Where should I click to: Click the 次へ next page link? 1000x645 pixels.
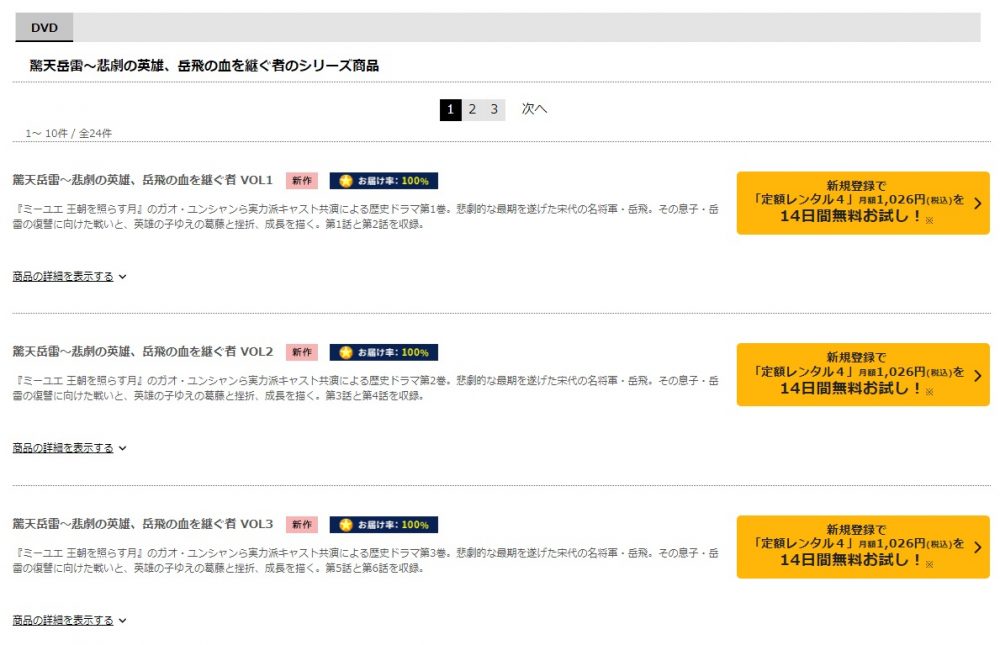pyautogui.click(x=534, y=109)
